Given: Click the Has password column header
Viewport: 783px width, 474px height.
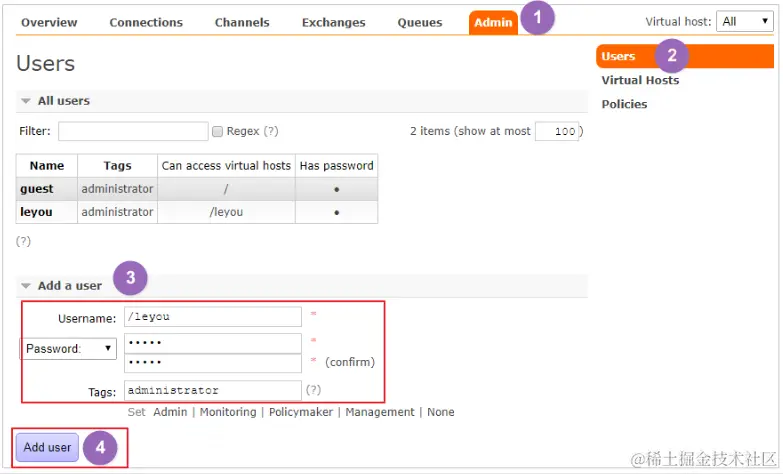Looking at the screenshot, I should [337, 165].
